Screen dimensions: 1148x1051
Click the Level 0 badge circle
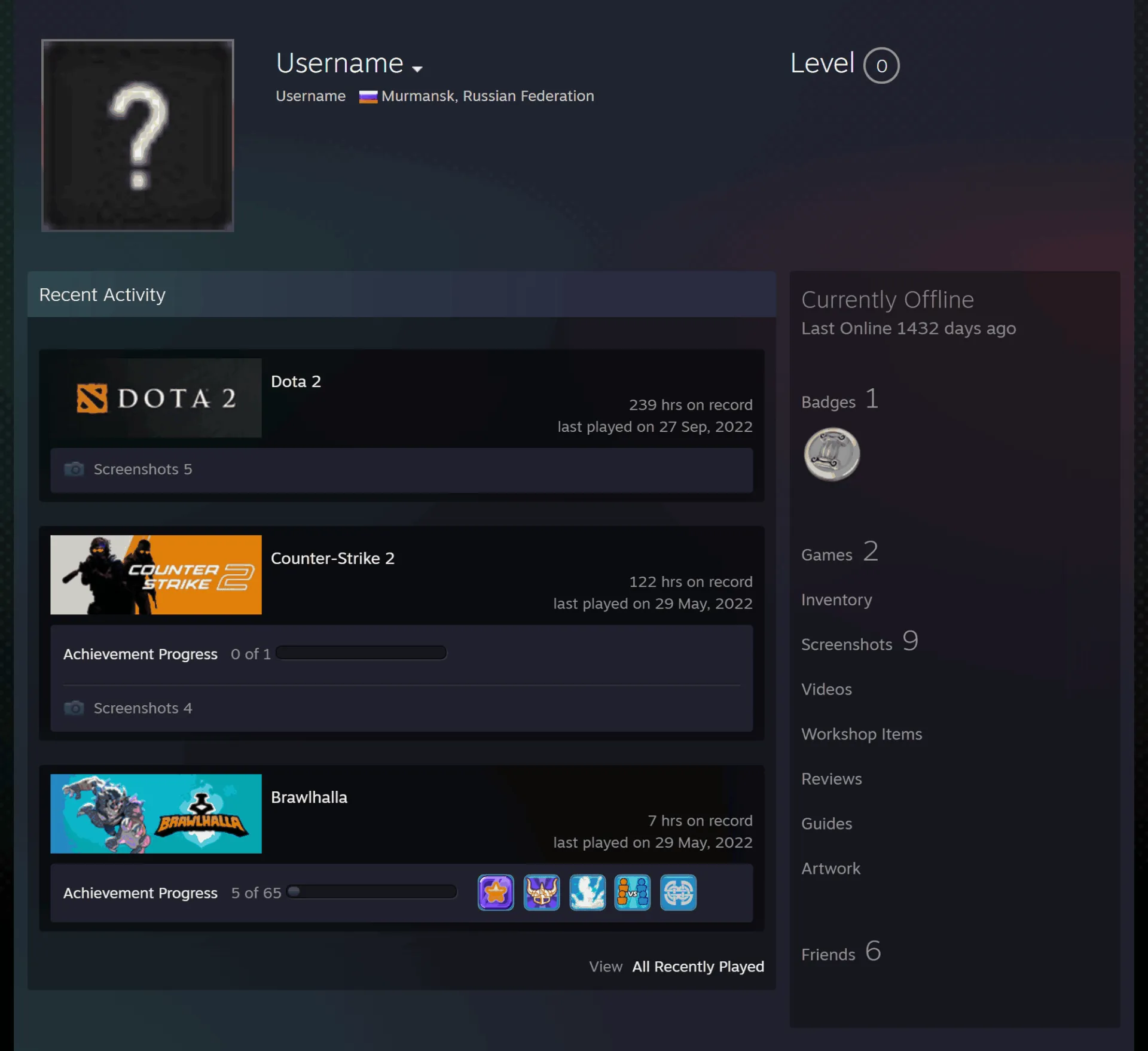tap(881, 65)
